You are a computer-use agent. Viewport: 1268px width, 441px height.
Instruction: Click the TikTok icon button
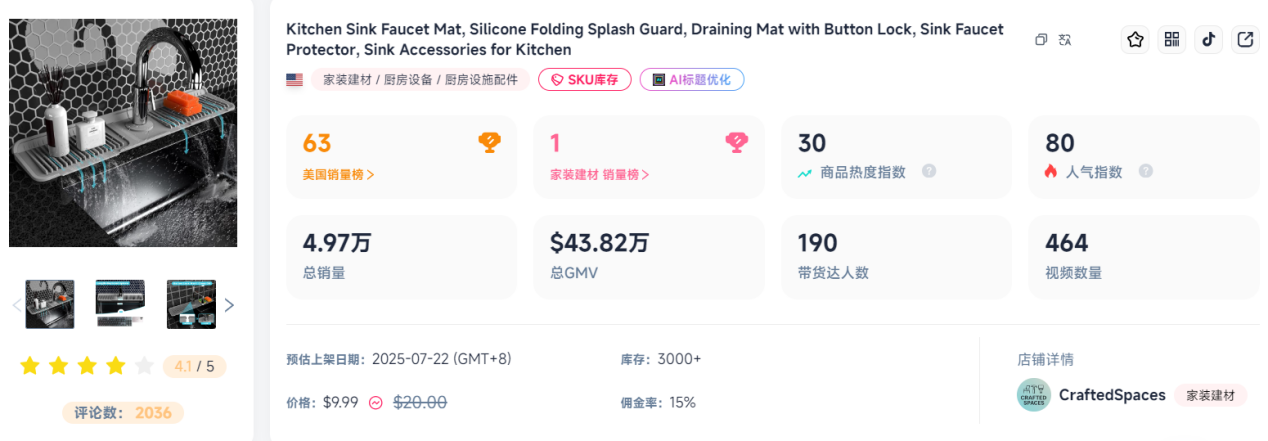(1208, 40)
